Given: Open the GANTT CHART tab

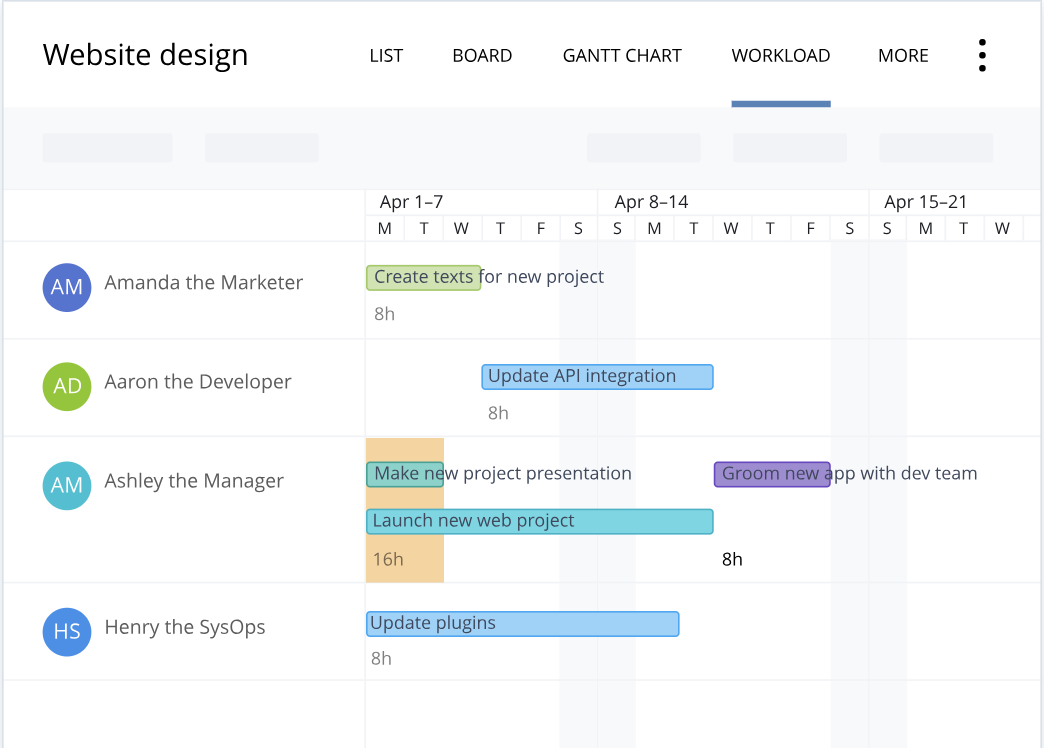Looking at the screenshot, I should pos(622,56).
